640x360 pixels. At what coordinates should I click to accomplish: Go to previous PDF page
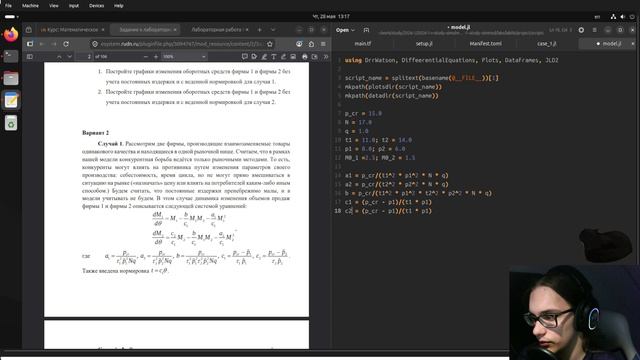point(59,57)
